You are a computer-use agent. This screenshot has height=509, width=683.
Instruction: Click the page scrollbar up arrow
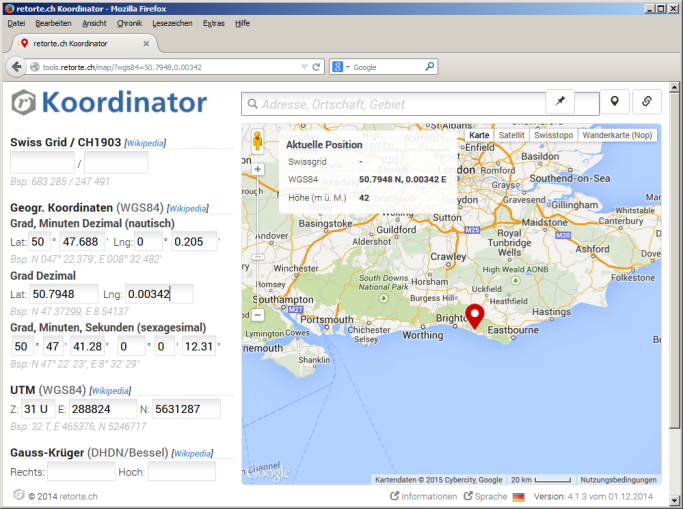(674, 87)
